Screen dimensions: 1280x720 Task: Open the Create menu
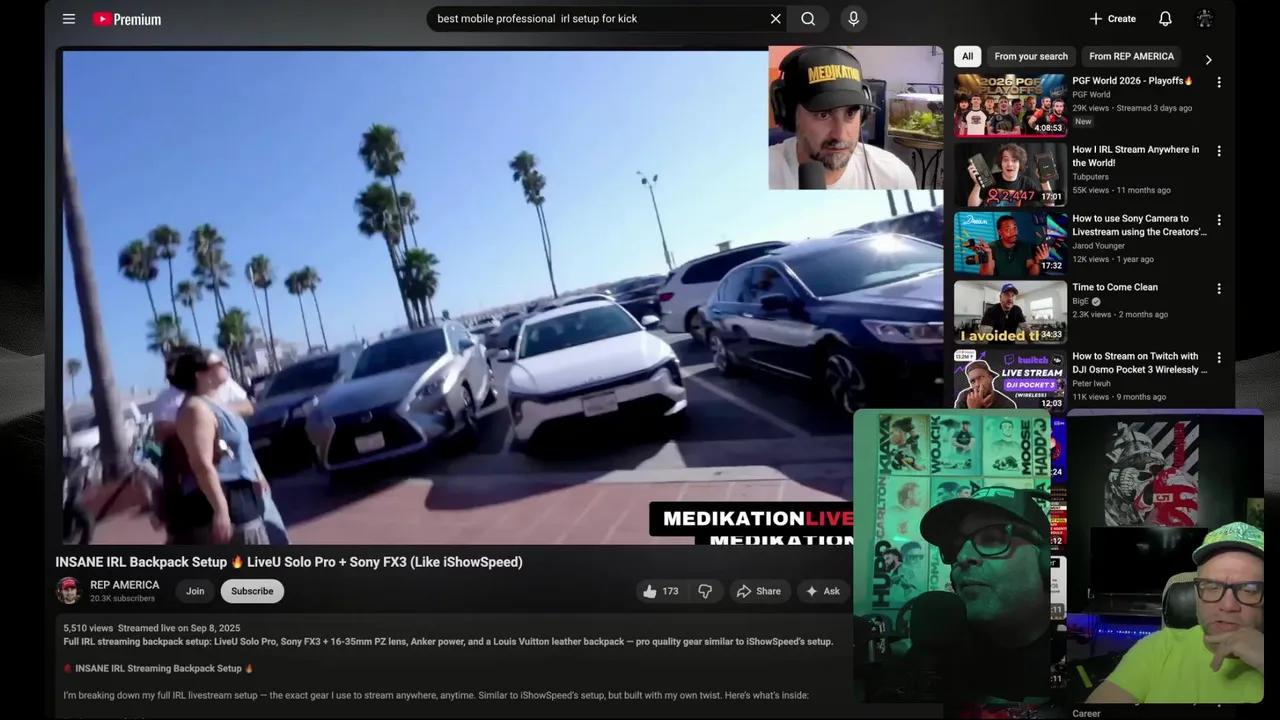pyautogui.click(x=1113, y=19)
